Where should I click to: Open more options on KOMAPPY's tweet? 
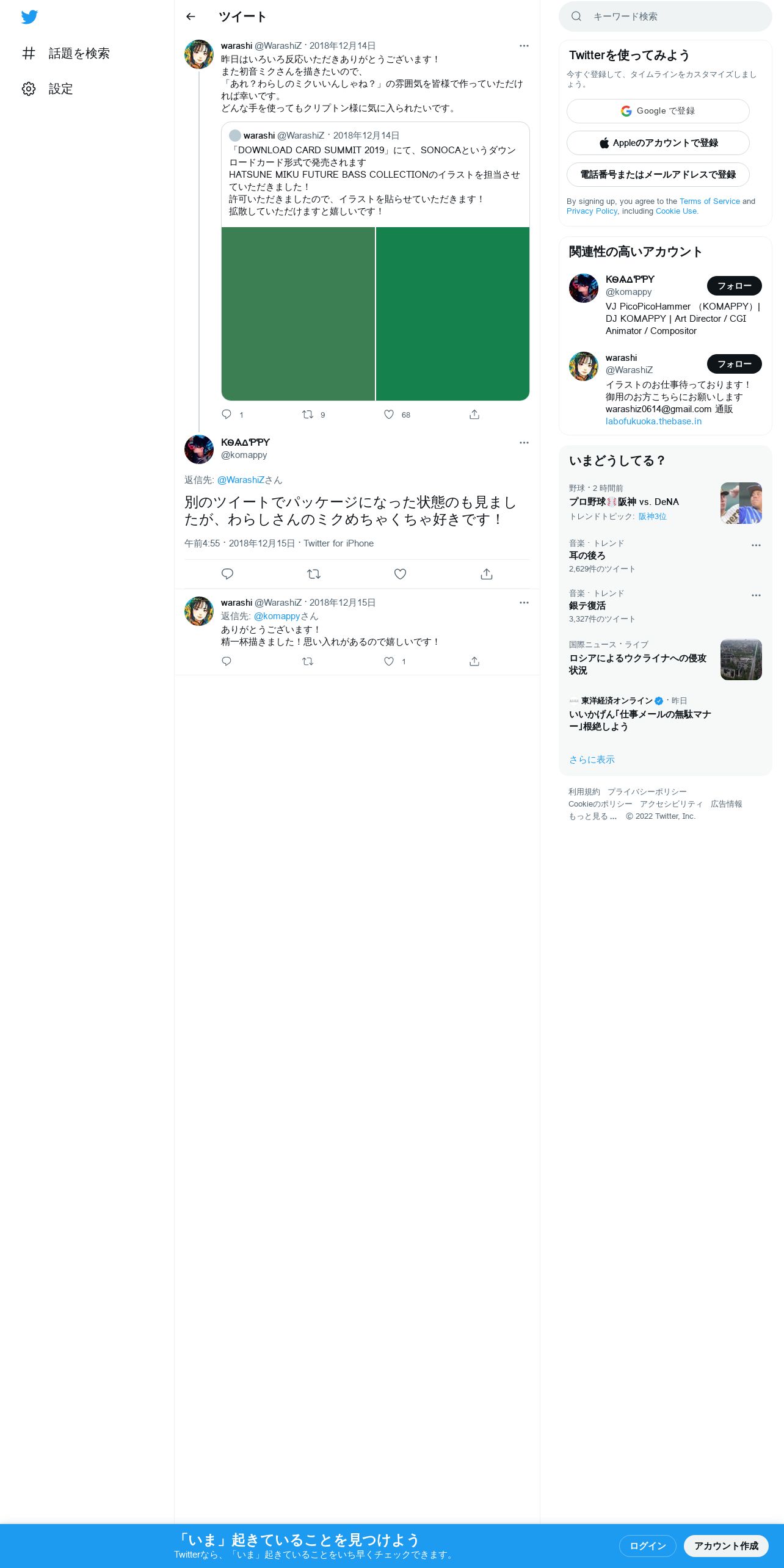tap(524, 443)
